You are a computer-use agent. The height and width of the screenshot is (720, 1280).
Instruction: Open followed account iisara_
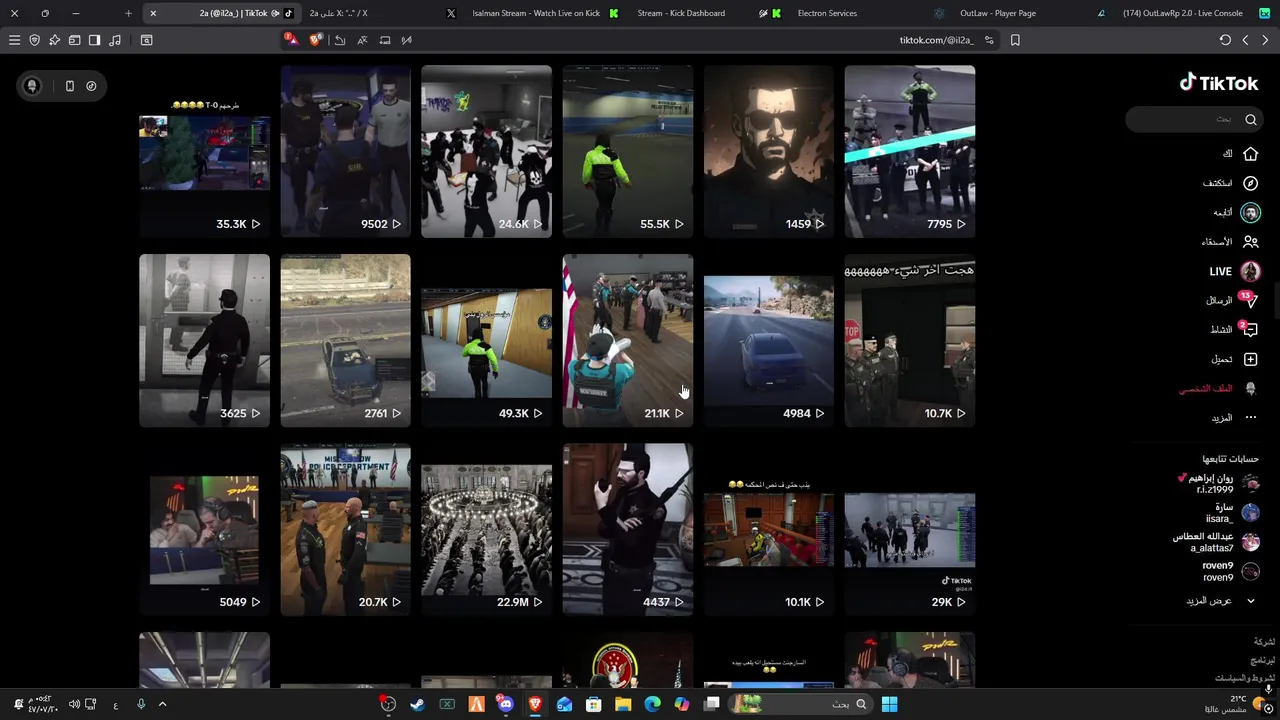1233,513
